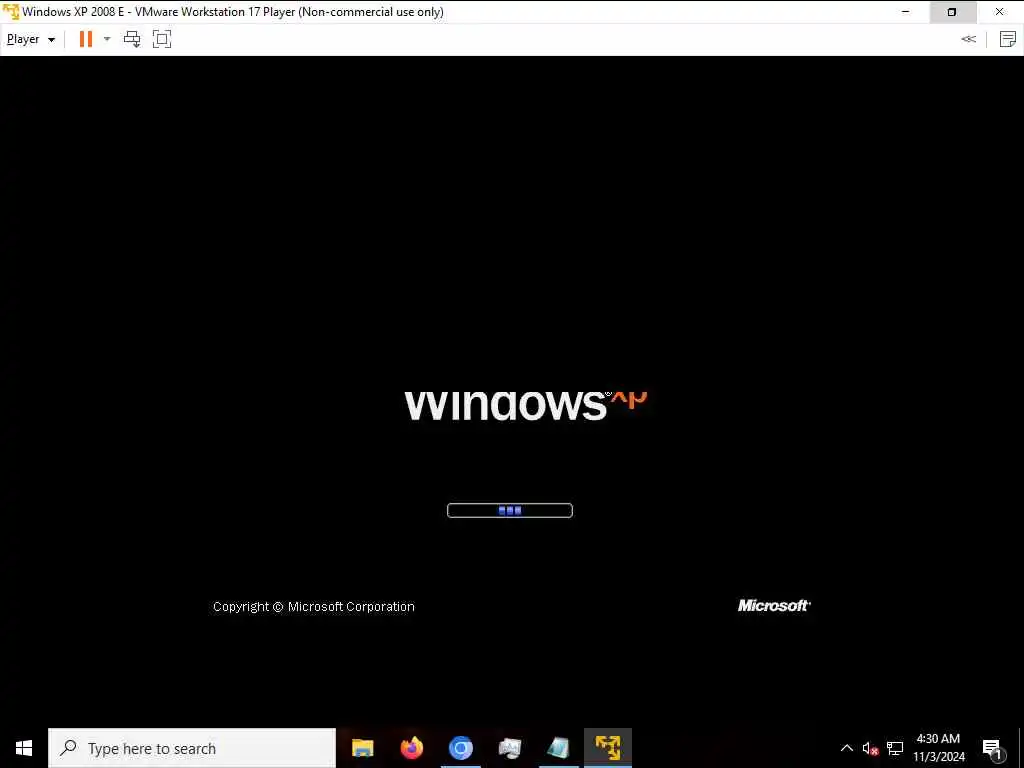Enter VMware full screen mode
Image resolution: width=1024 pixels, height=768 pixels.
pos(162,39)
